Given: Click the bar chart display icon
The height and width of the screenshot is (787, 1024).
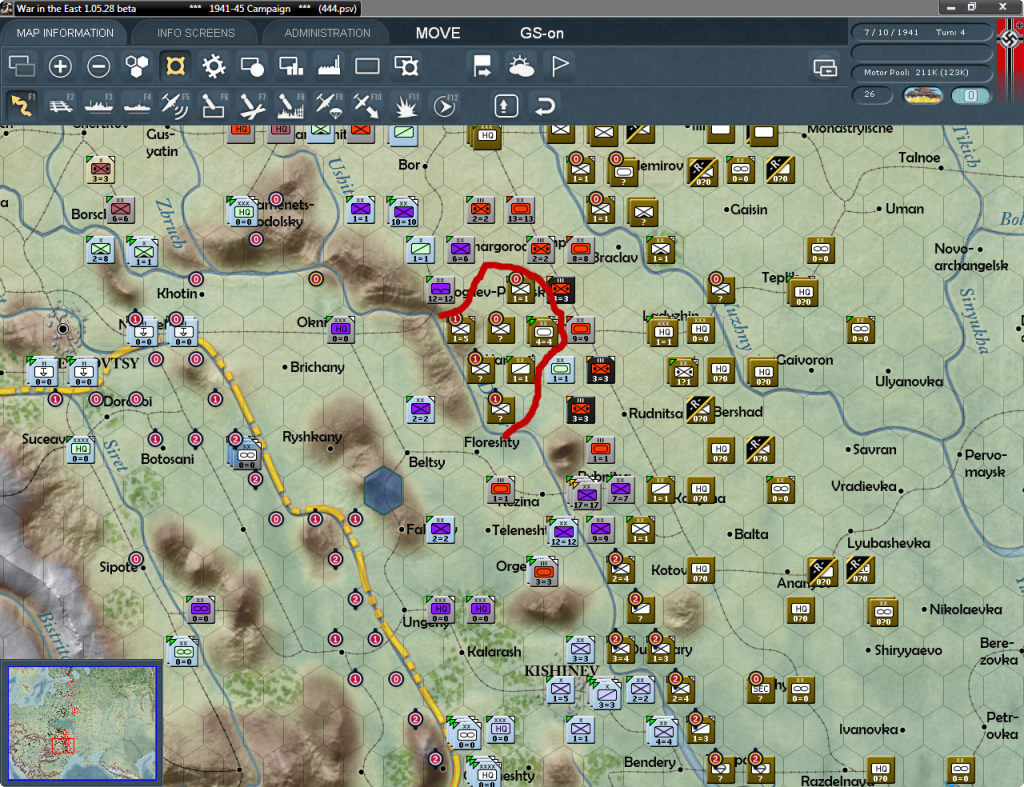Looking at the screenshot, I should click(291, 66).
